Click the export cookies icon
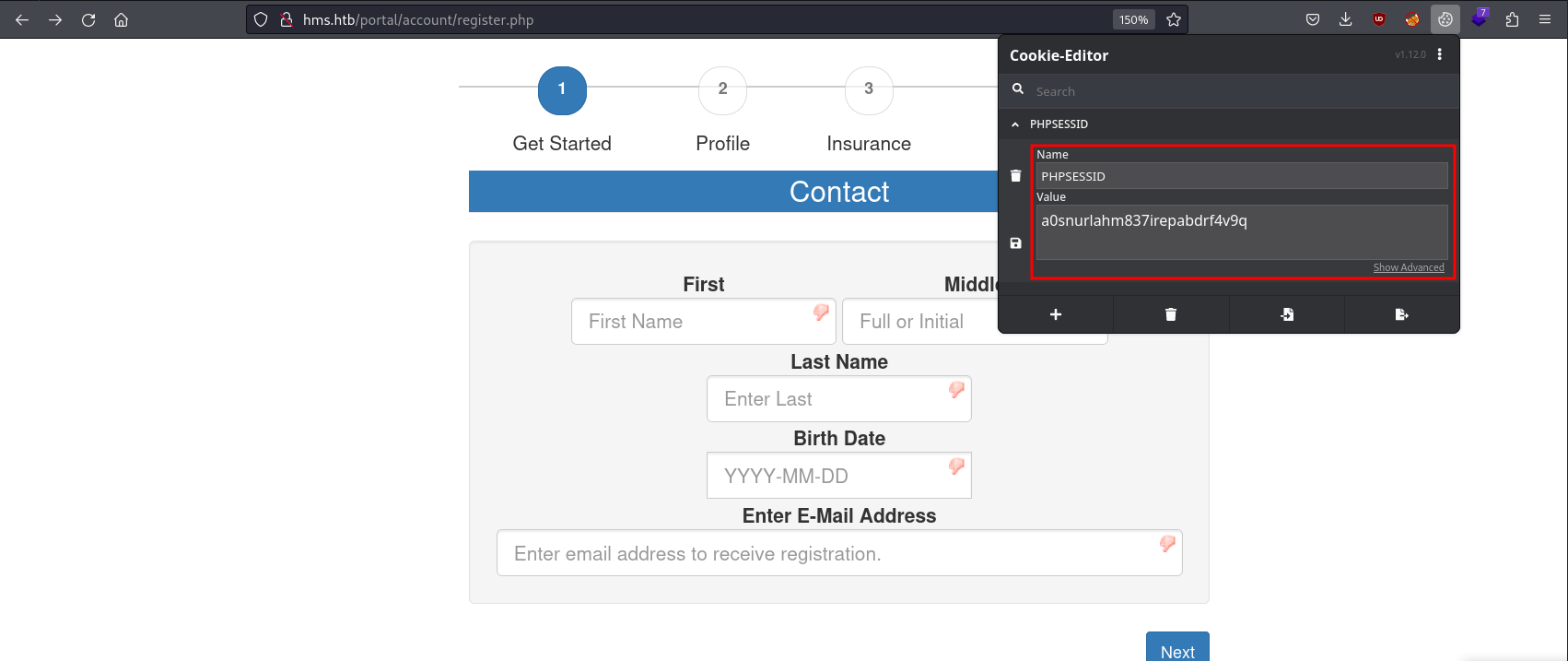Image resolution: width=1568 pixels, height=661 pixels. click(x=1402, y=314)
